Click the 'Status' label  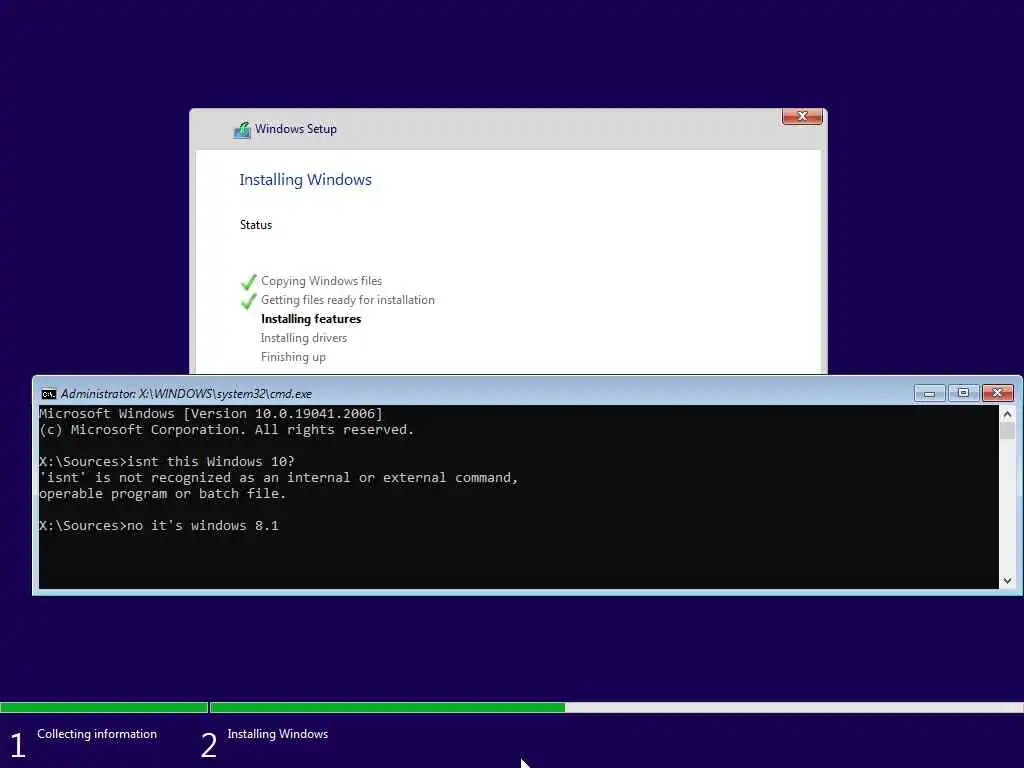click(x=255, y=225)
